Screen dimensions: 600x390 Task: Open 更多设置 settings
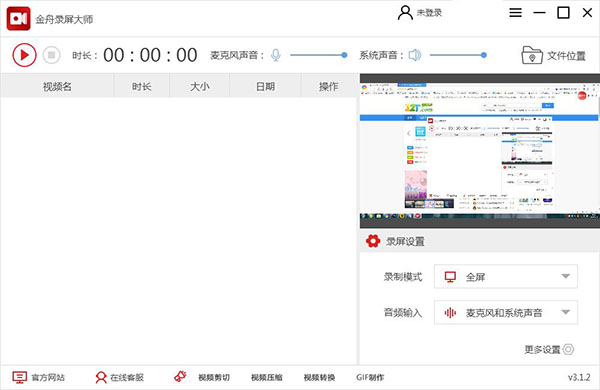tap(549, 349)
